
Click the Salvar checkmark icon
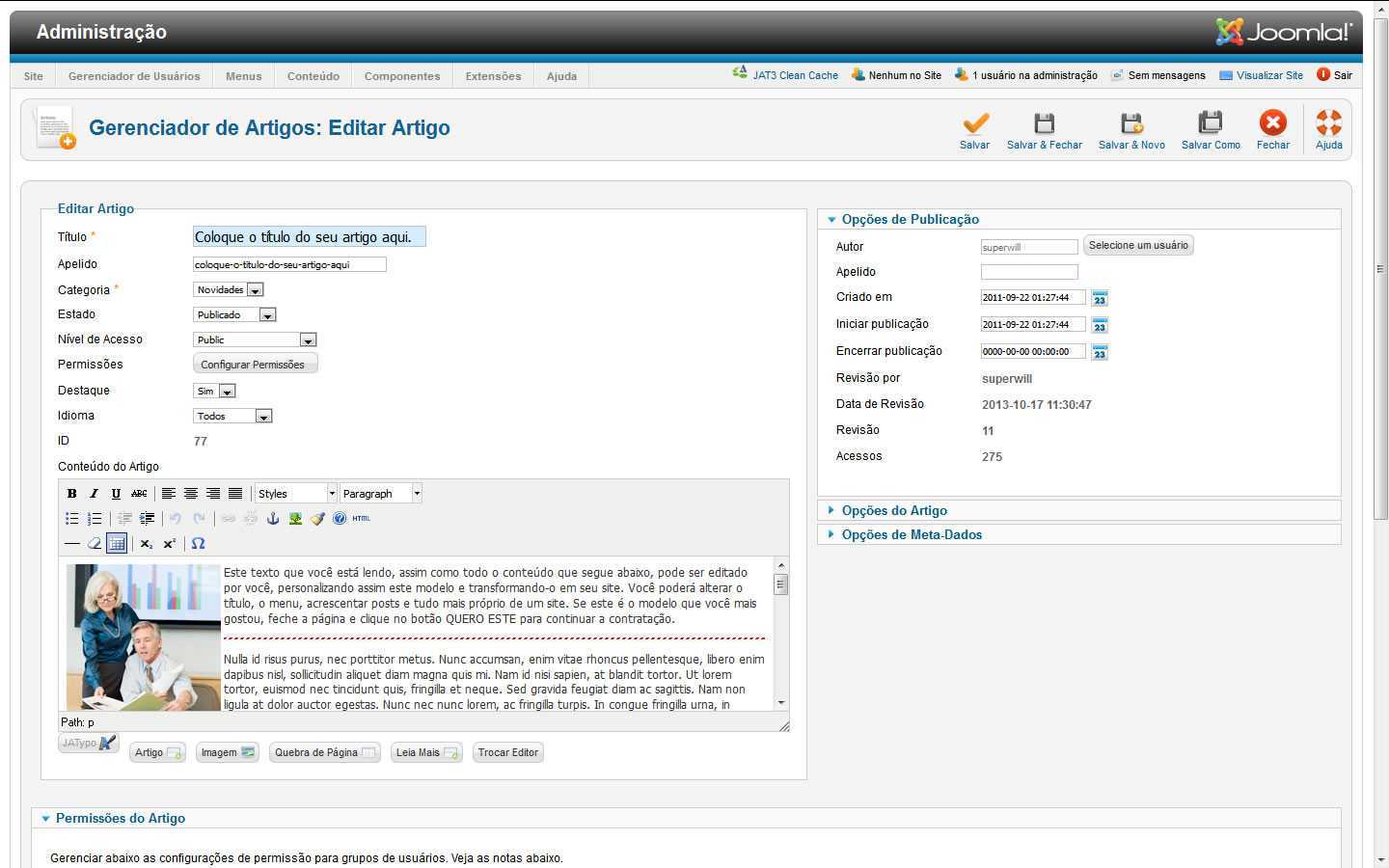pos(974,123)
